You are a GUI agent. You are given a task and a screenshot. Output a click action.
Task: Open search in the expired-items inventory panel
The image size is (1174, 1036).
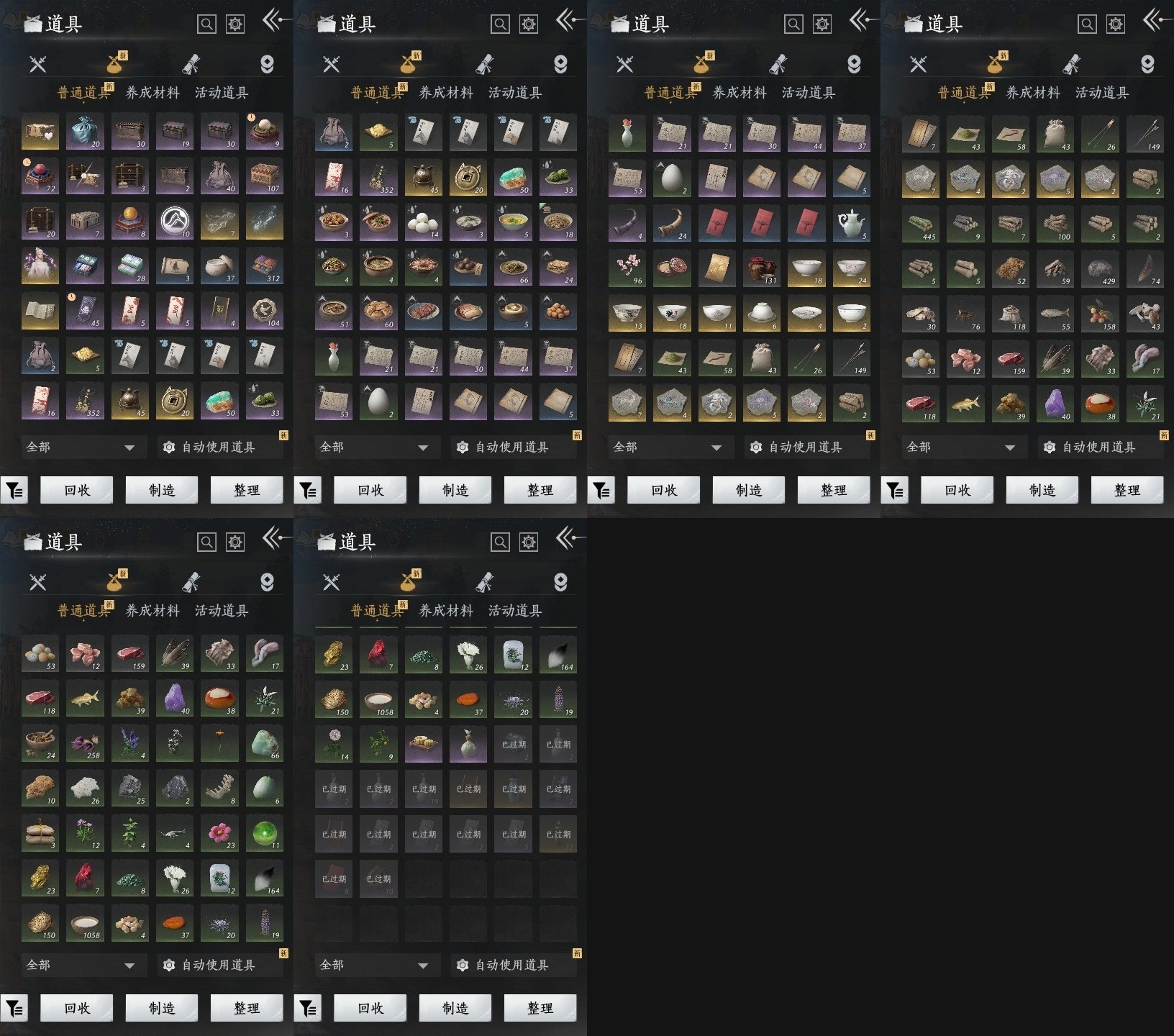click(x=500, y=542)
